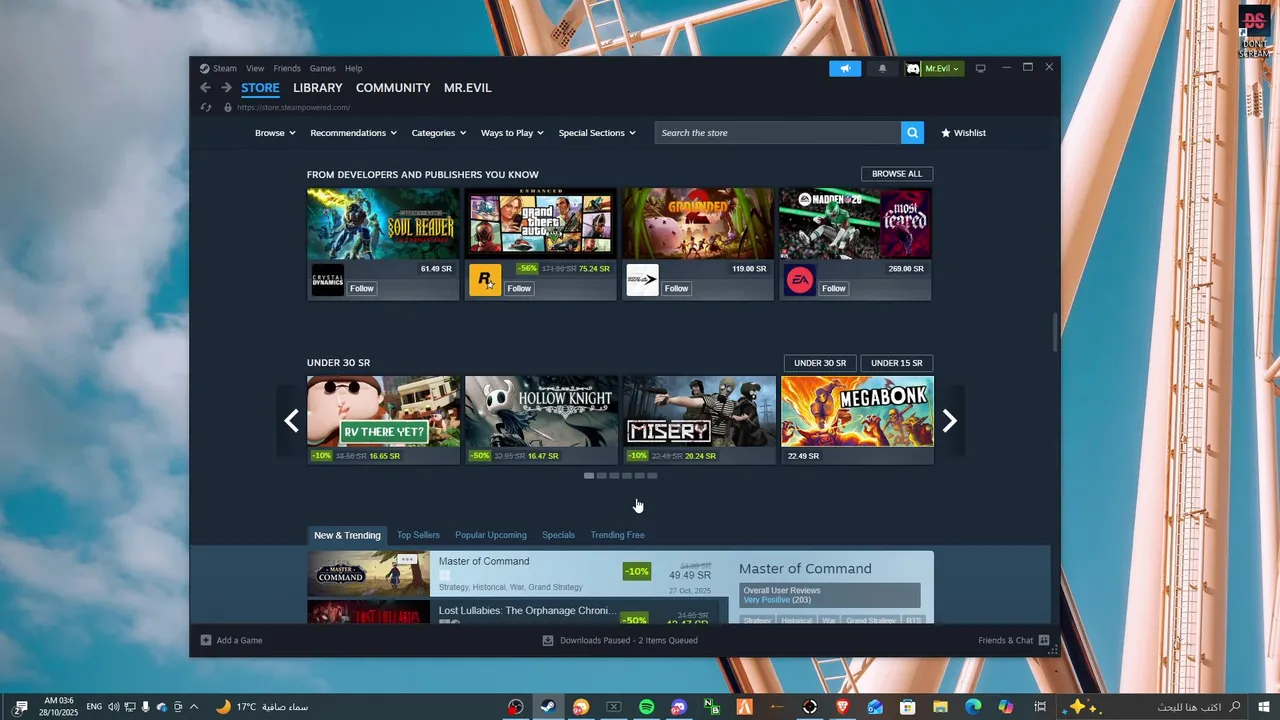Expand the Recommendations dropdown
This screenshot has width=1280, height=720.
point(353,132)
